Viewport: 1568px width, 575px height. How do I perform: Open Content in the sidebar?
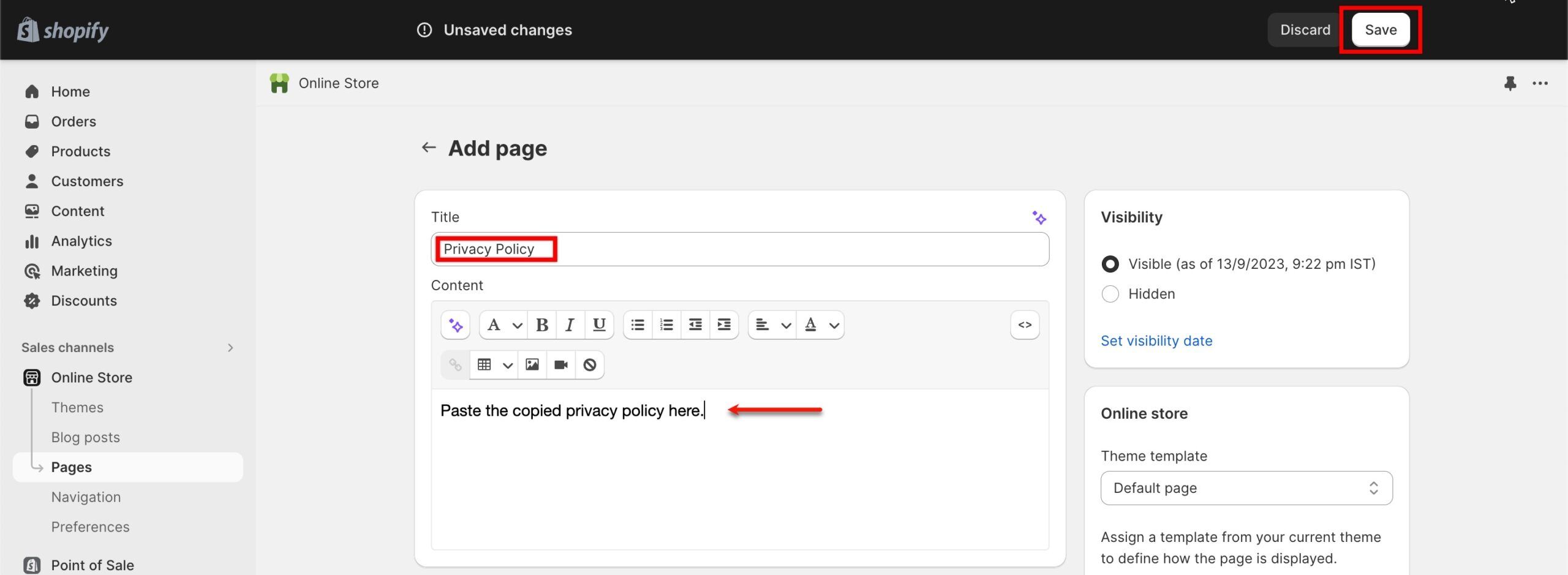78,211
